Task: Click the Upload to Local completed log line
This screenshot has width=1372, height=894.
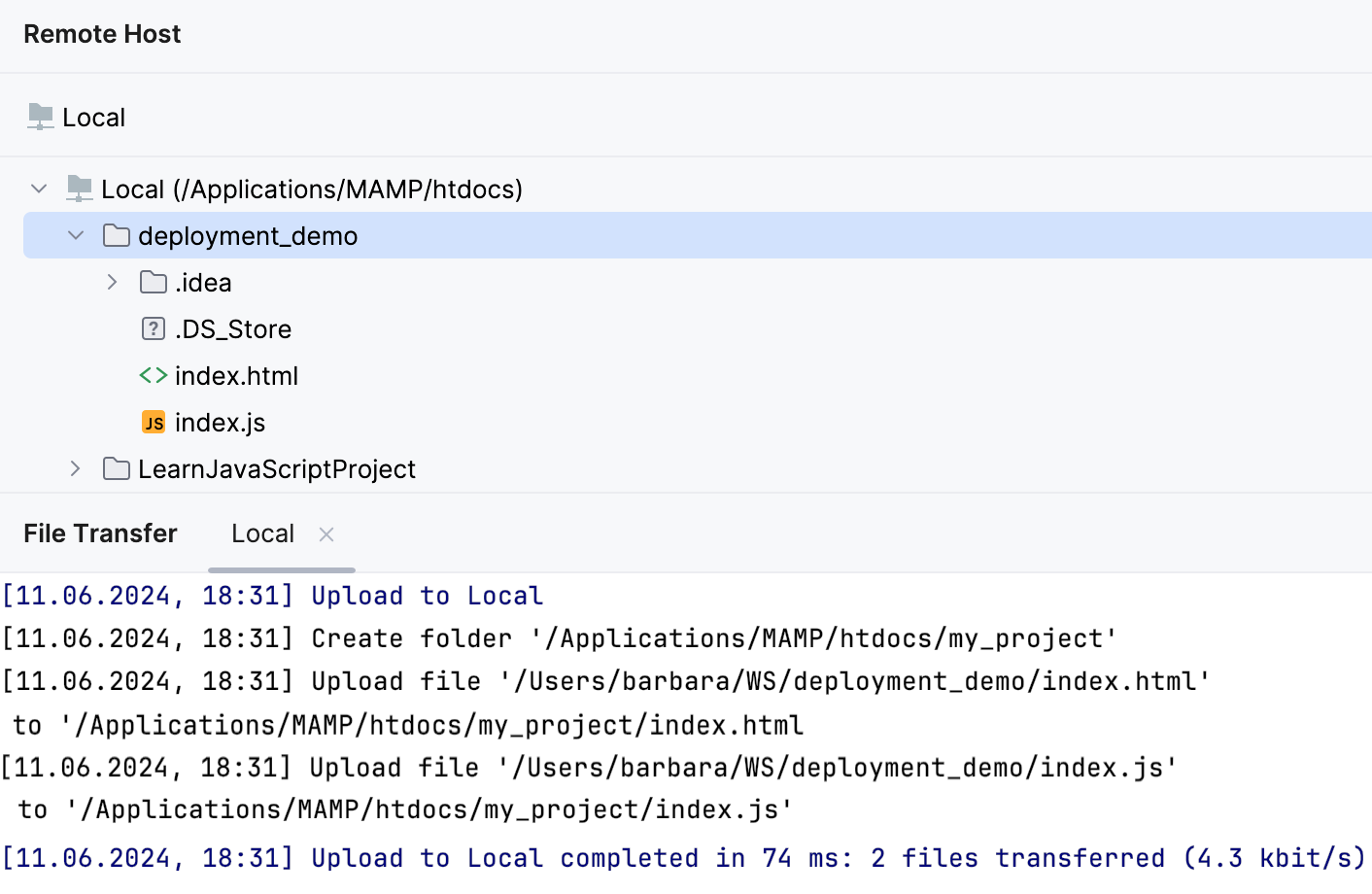Action: click(684, 858)
